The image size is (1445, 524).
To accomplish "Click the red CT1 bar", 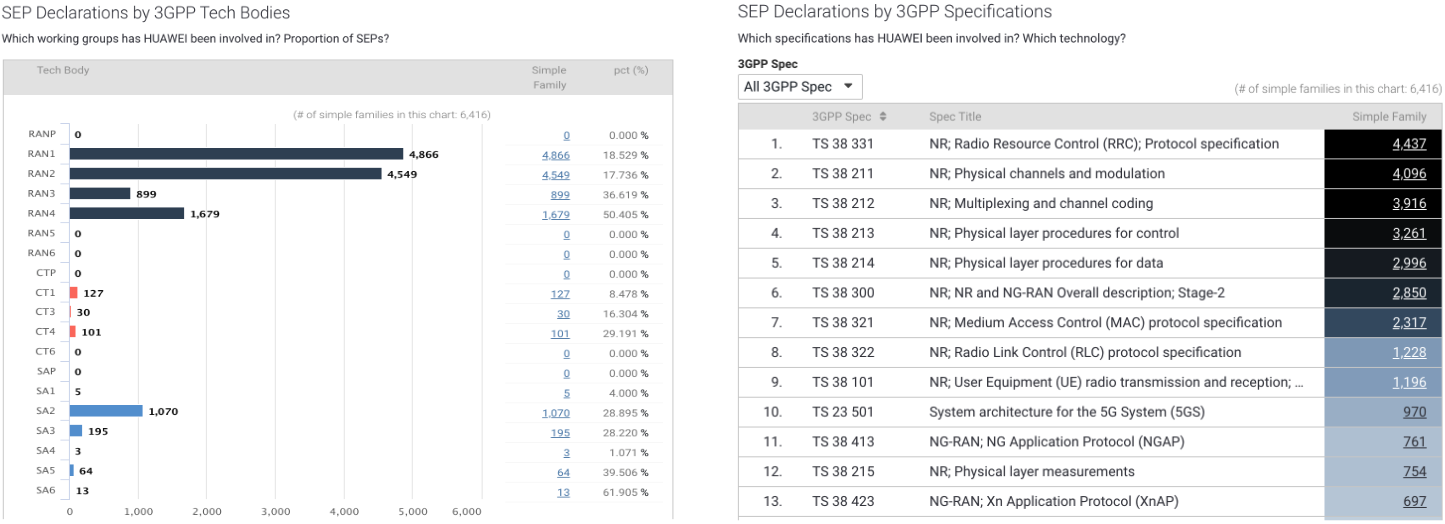I will (x=74, y=293).
